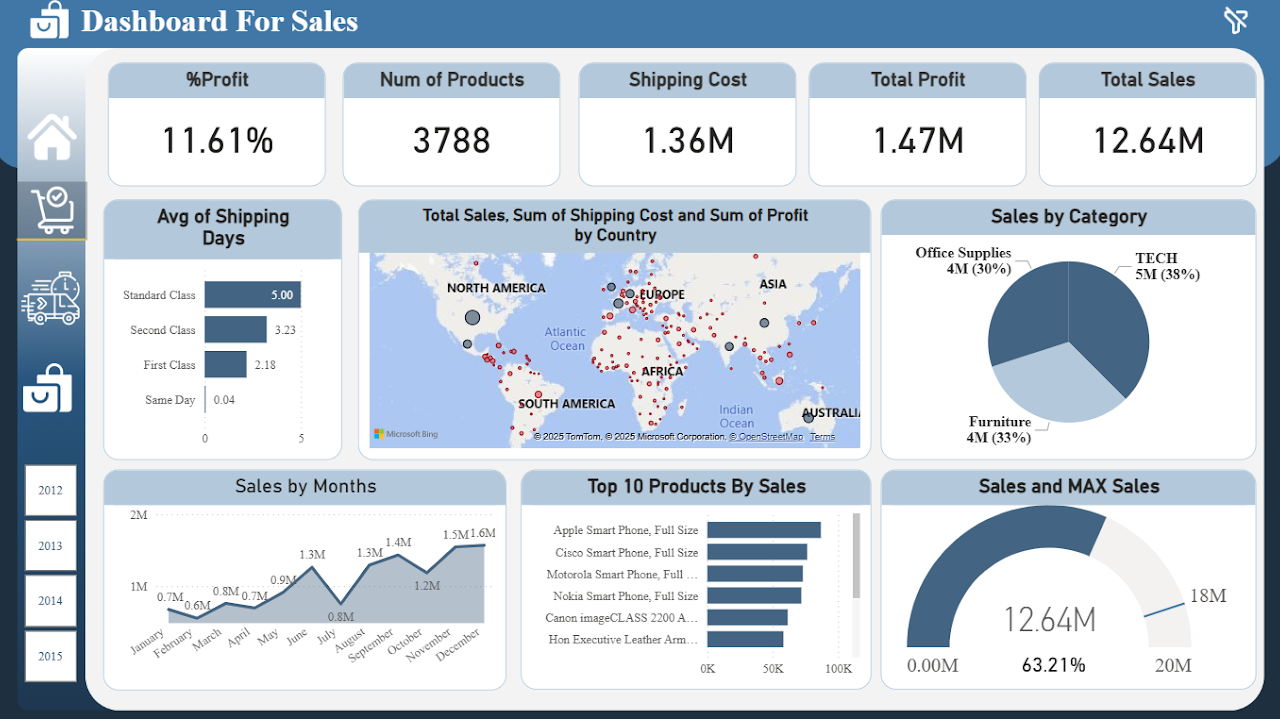Select the Home icon in the sidebar
The height and width of the screenshot is (719, 1280).
(51, 137)
